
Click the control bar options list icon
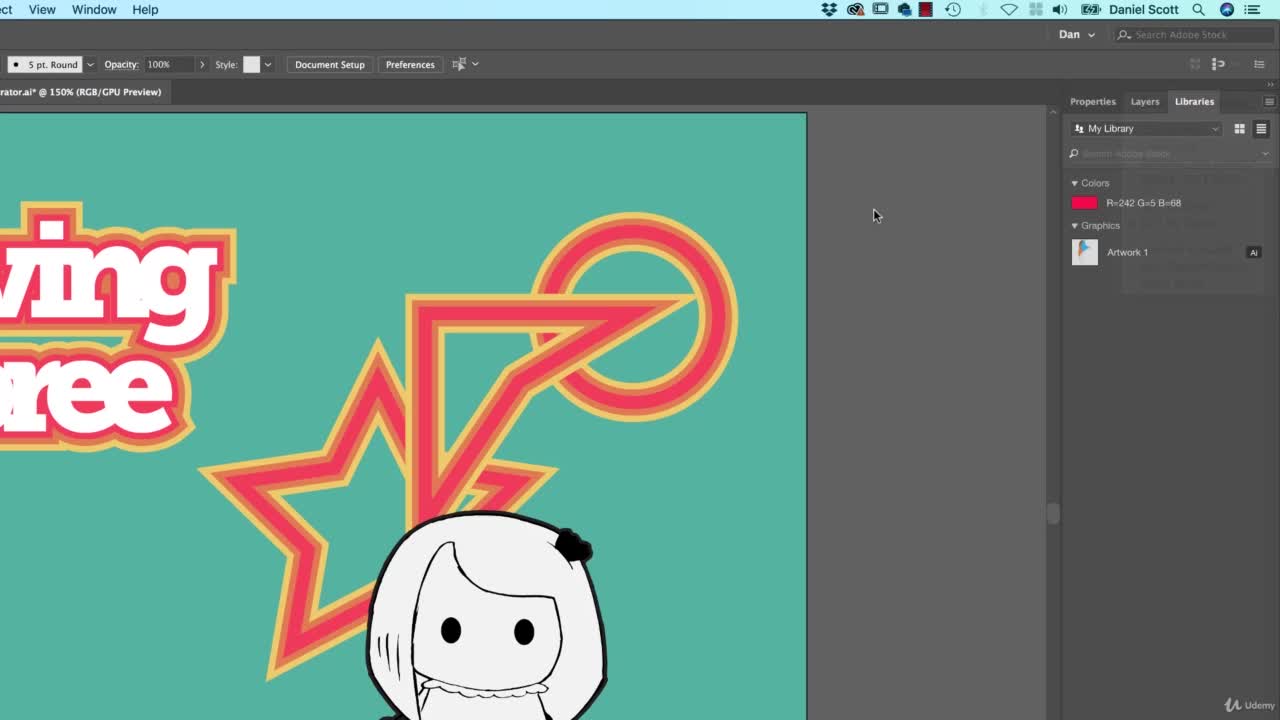coord(1260,64)
